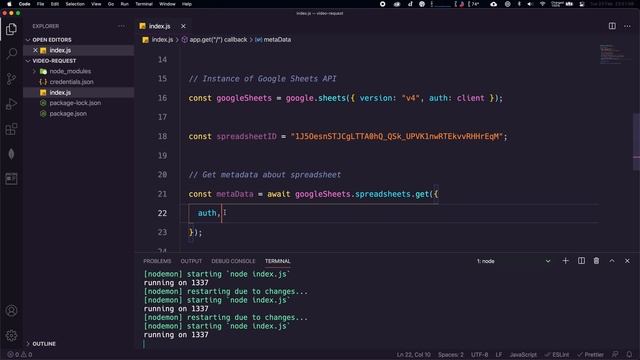The height and width of the screenshot is (360, 640).
Task: Open the volume icon in macOS menu bar
Action: click(x=530, y=4)
